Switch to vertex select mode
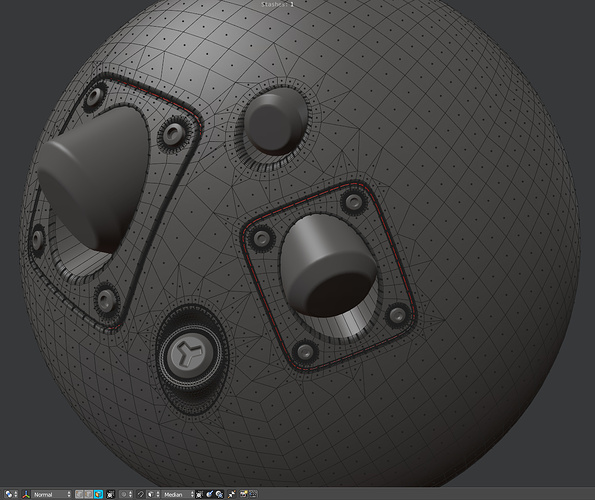 79,494
